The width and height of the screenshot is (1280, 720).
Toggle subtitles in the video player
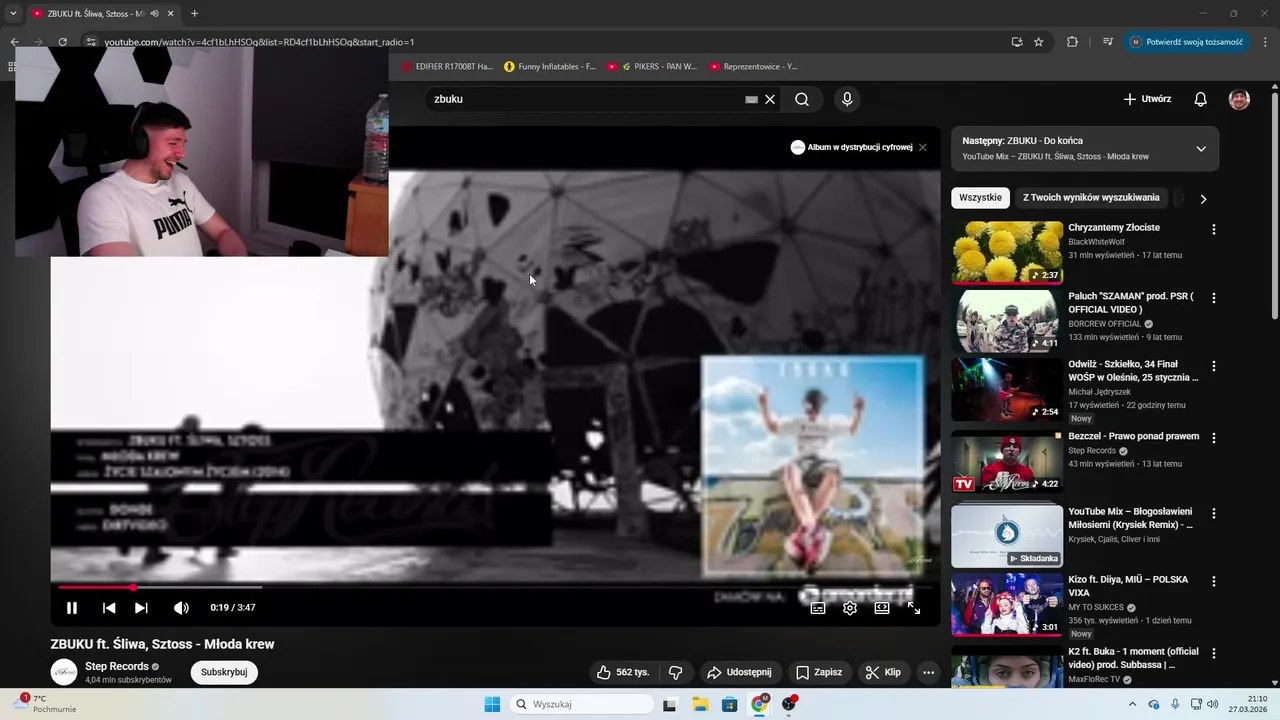[818, 608]
